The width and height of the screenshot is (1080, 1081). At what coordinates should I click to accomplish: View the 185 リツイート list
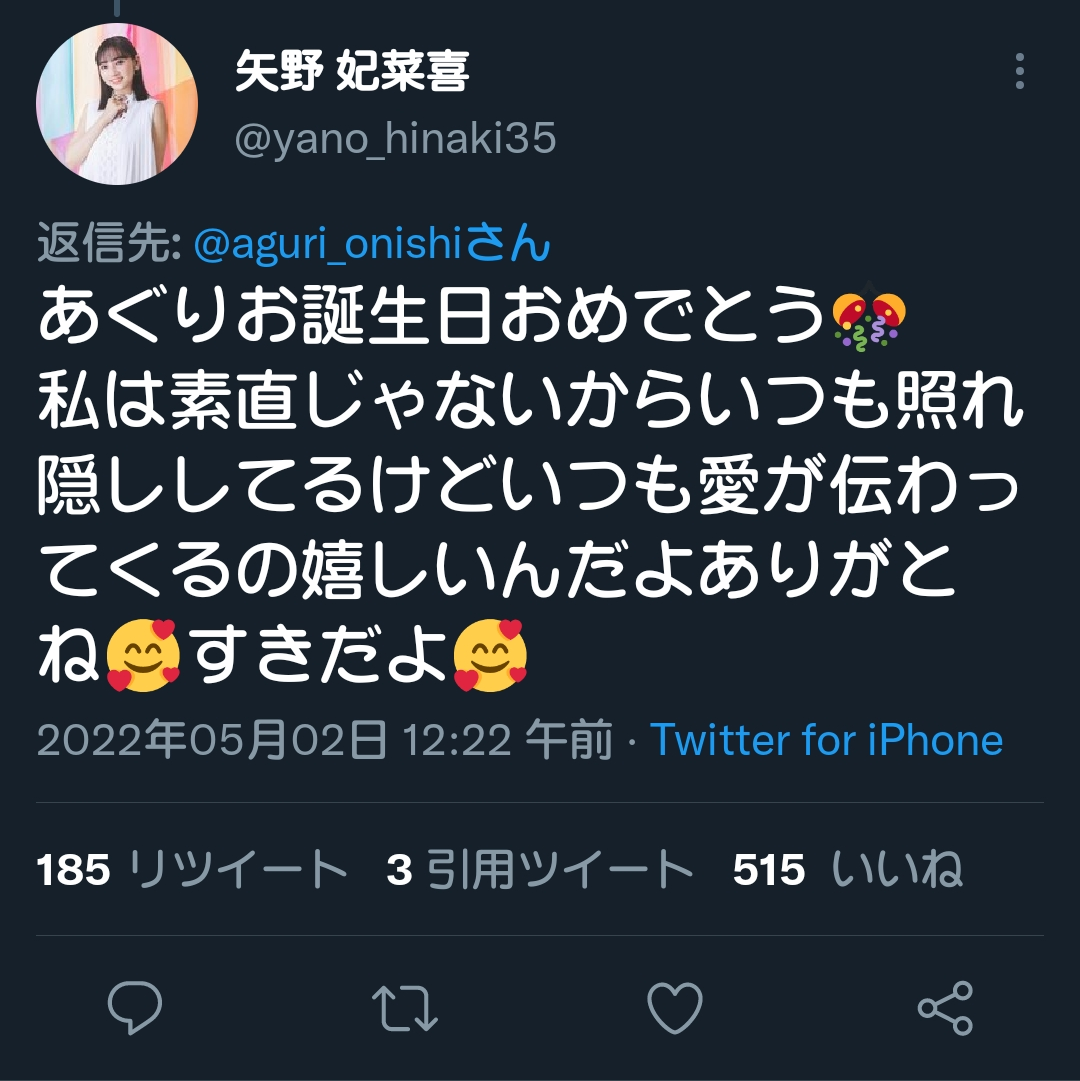pyautogui.click(x=192, y=869)
